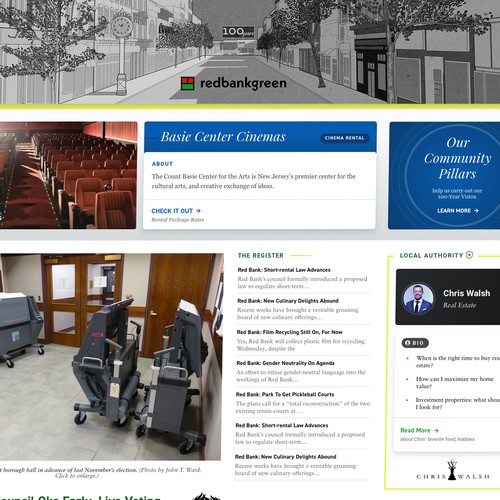
Task: Click the arrow beside Learn More
Action: [476, 211]
